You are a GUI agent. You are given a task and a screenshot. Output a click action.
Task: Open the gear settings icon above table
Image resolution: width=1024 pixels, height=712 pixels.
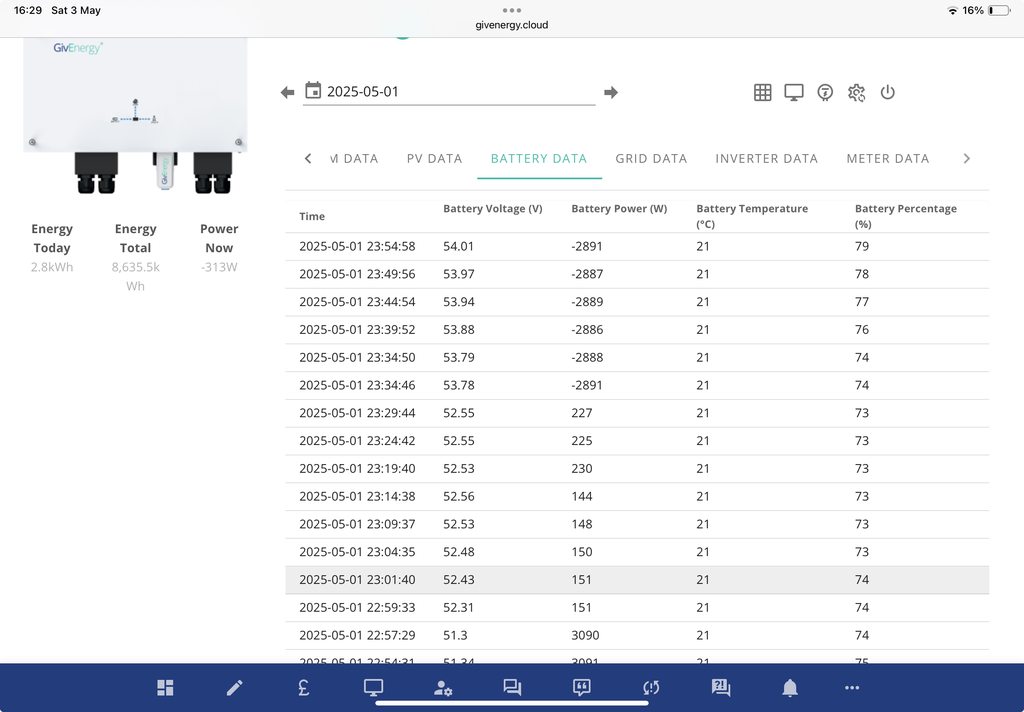coord(856,92)
